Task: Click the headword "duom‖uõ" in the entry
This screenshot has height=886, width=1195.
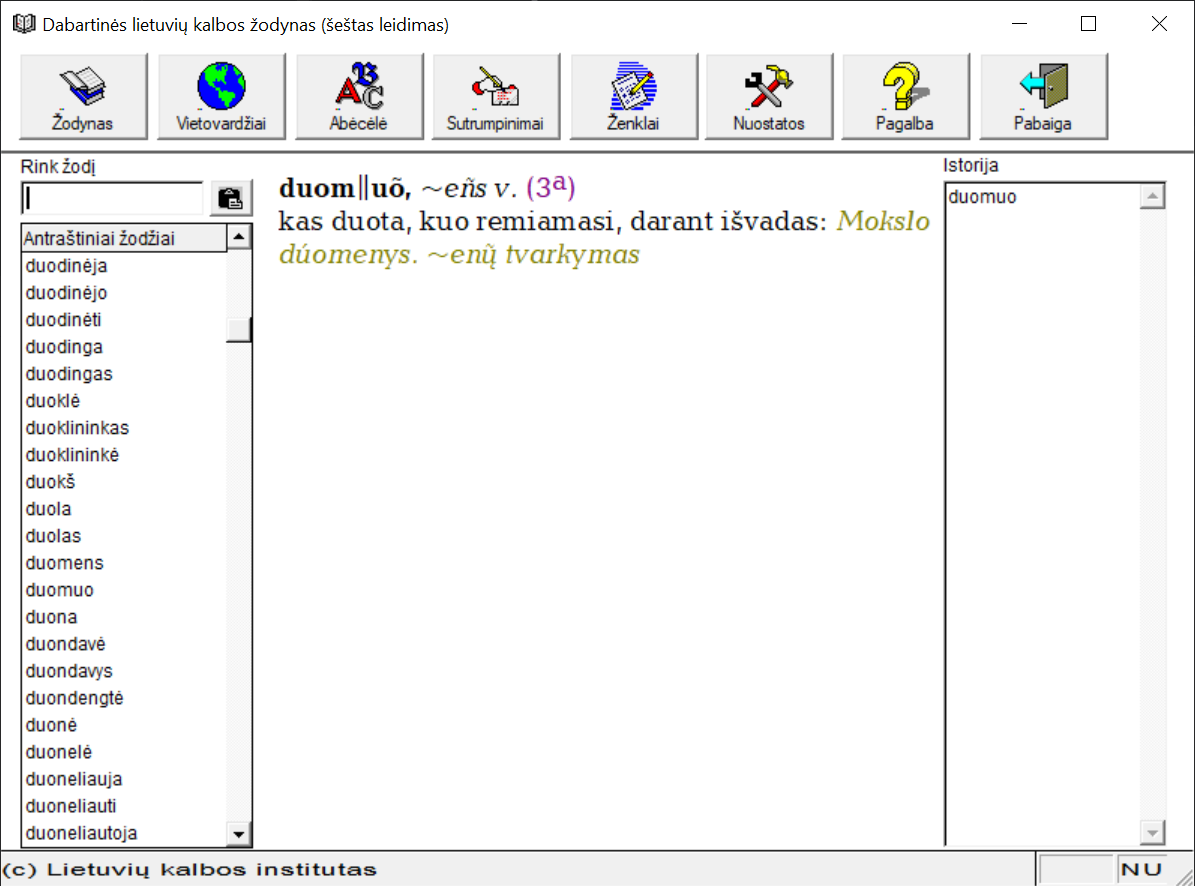Action: pyautogui.click(x=345, y=188)
